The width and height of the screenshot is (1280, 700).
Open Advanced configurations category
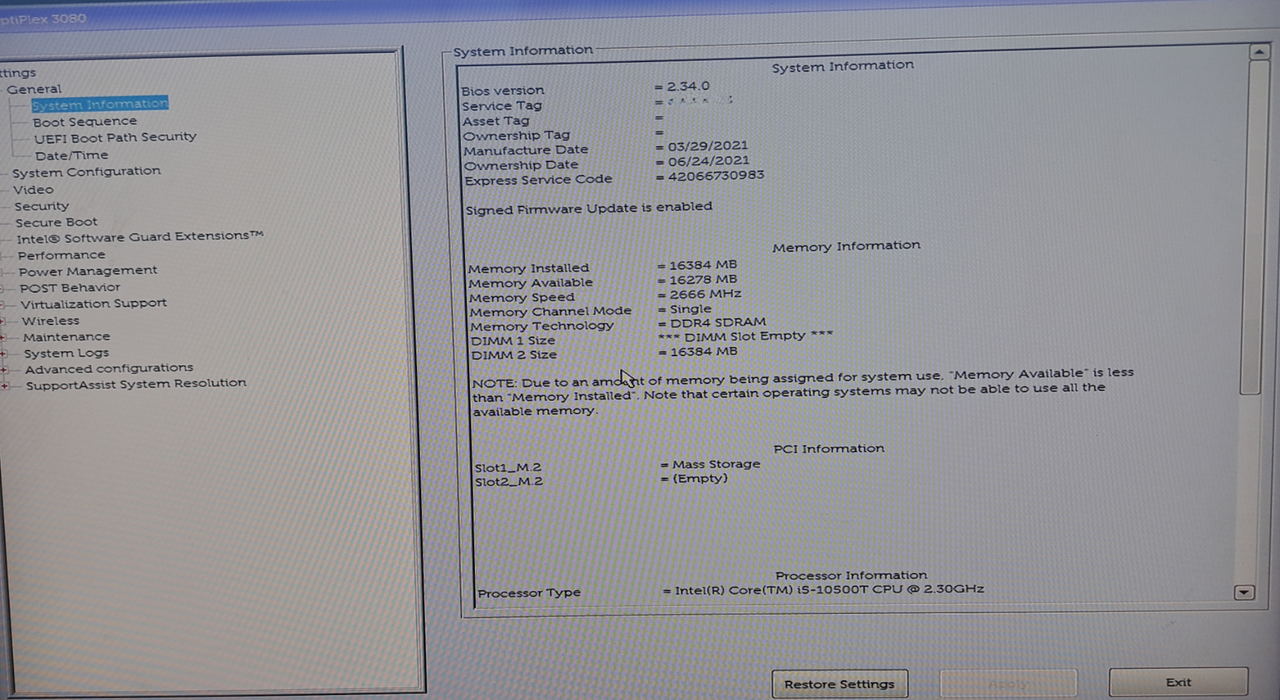[109, 368]
